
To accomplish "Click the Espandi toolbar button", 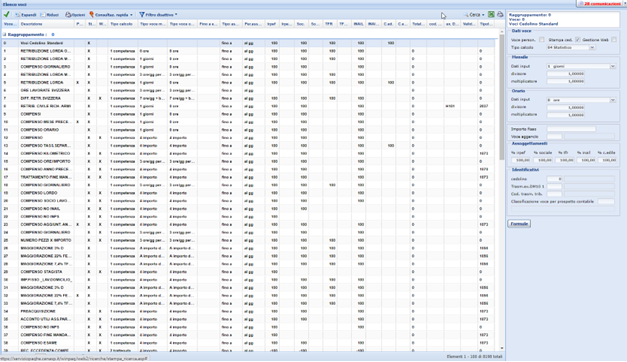I will tap(26, 15).
